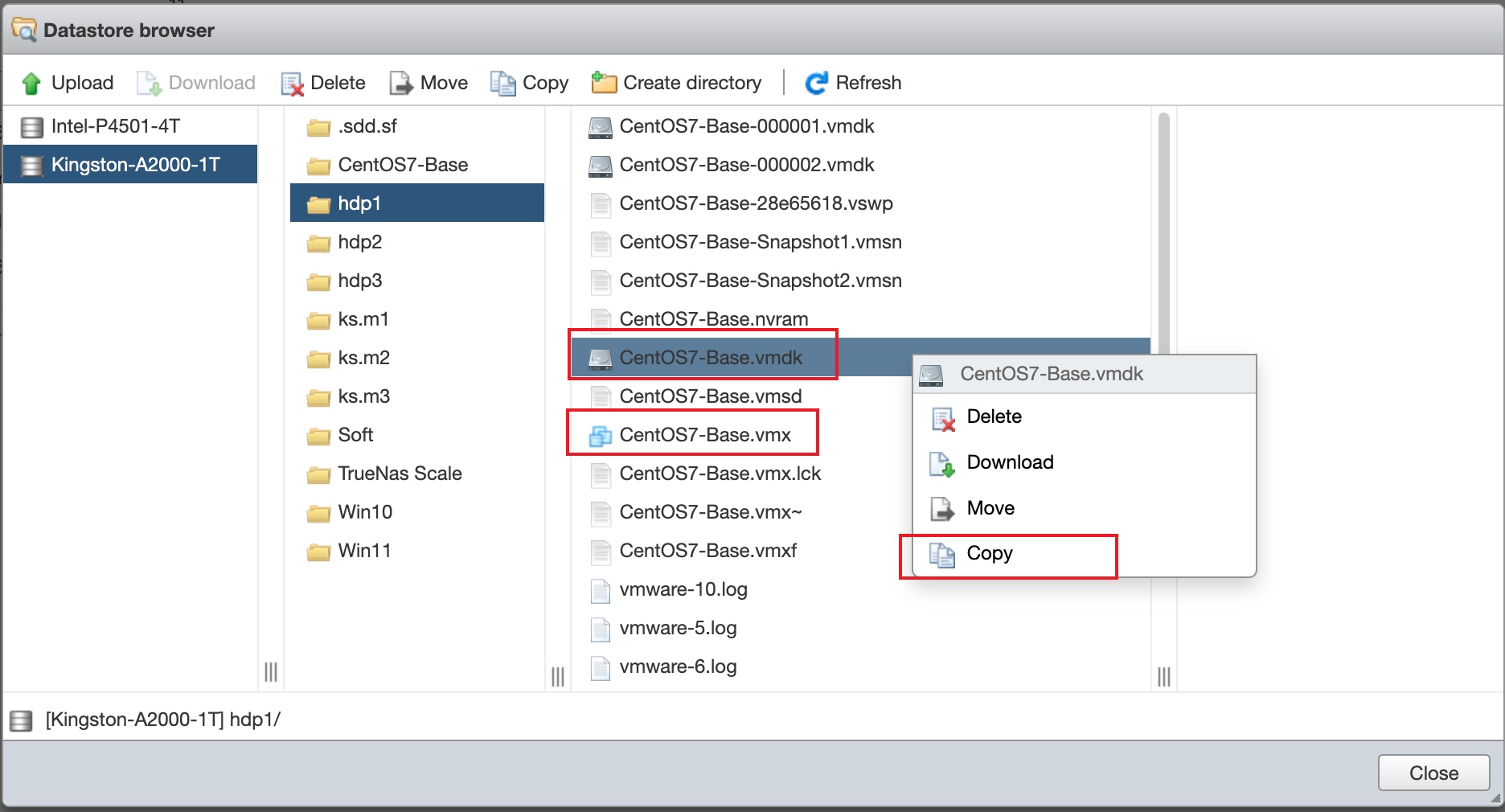Click the Copy icon in the toolbar
This screenshot has height=812, width=1505.
[503, 83]
